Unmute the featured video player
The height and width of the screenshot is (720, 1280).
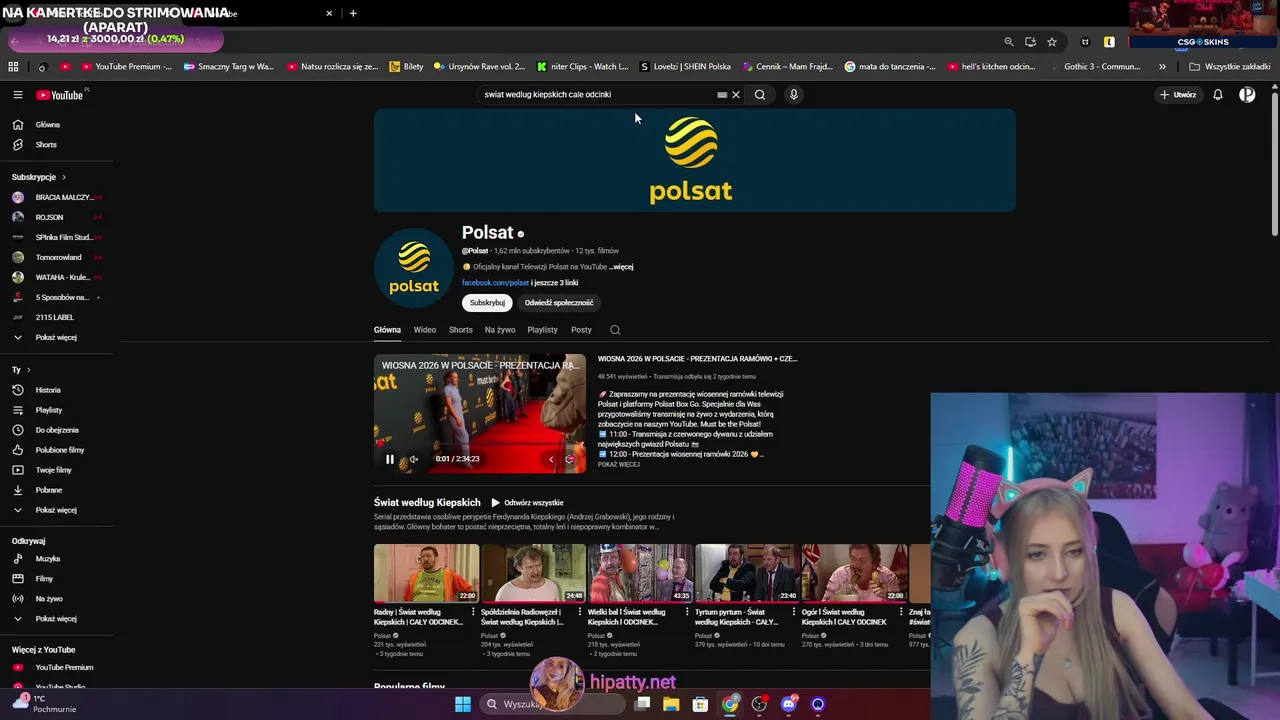(x=413, y=459)
